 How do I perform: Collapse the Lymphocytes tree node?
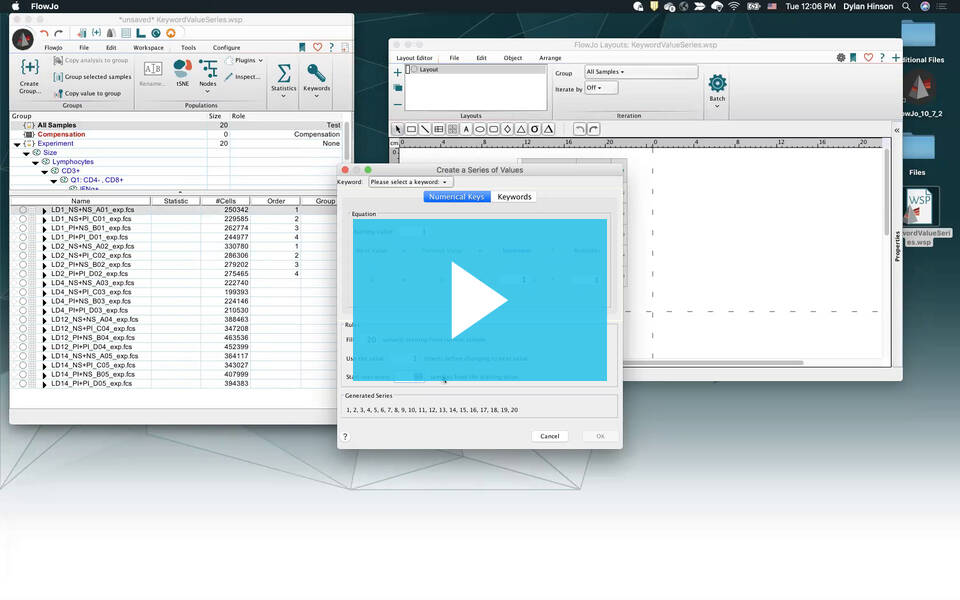point(36,162)
